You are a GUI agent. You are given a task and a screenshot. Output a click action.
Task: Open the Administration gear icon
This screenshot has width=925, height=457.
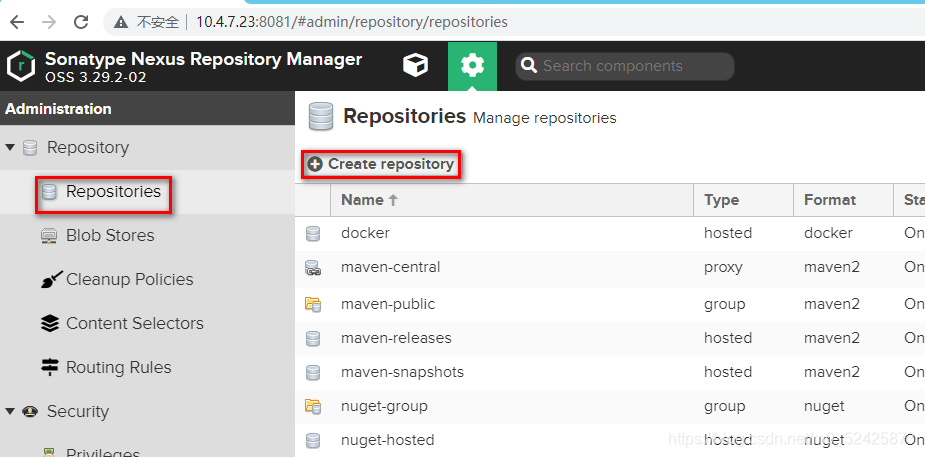[472, 65]
